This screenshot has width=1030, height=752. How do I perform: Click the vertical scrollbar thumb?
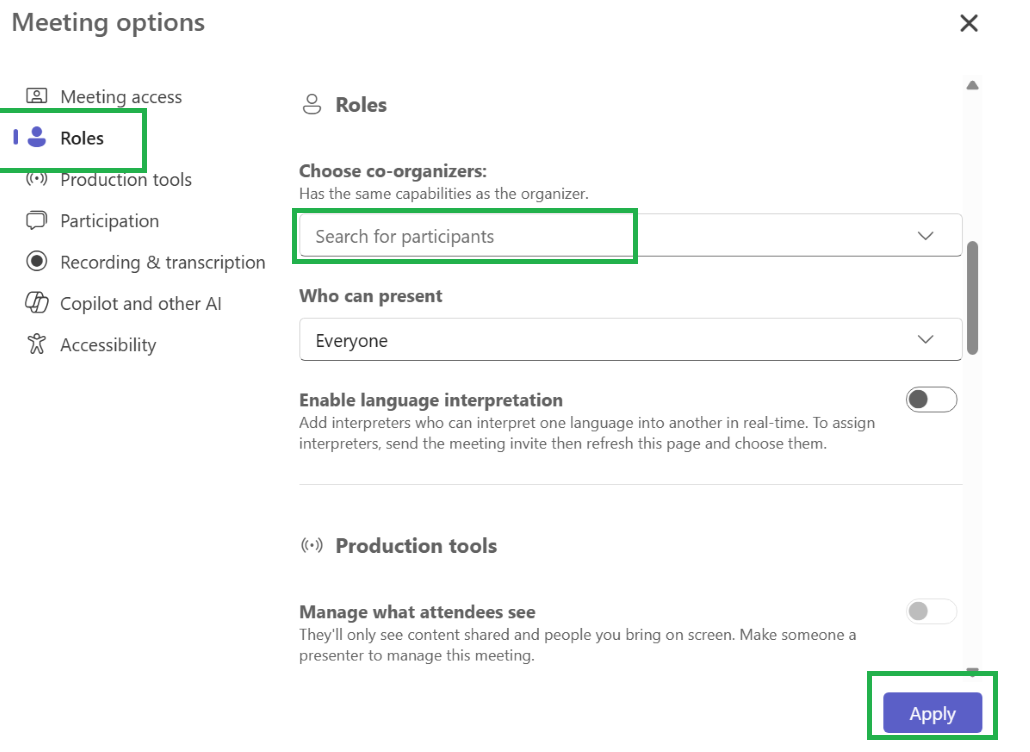[x=973, y=298]
